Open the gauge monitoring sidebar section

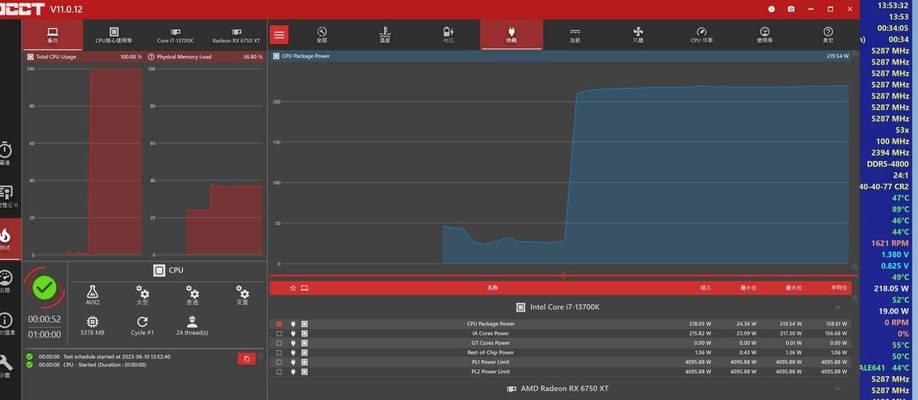tap(5, 281)
